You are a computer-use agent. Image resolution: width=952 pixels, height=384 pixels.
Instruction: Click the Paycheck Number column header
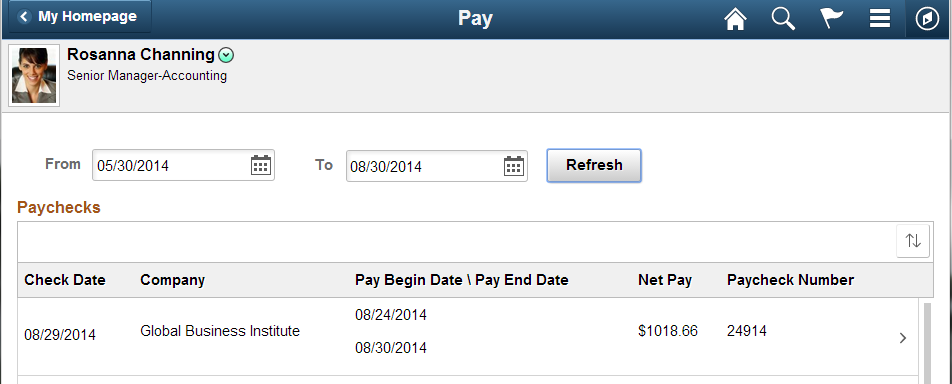click(x=790, y=280)
